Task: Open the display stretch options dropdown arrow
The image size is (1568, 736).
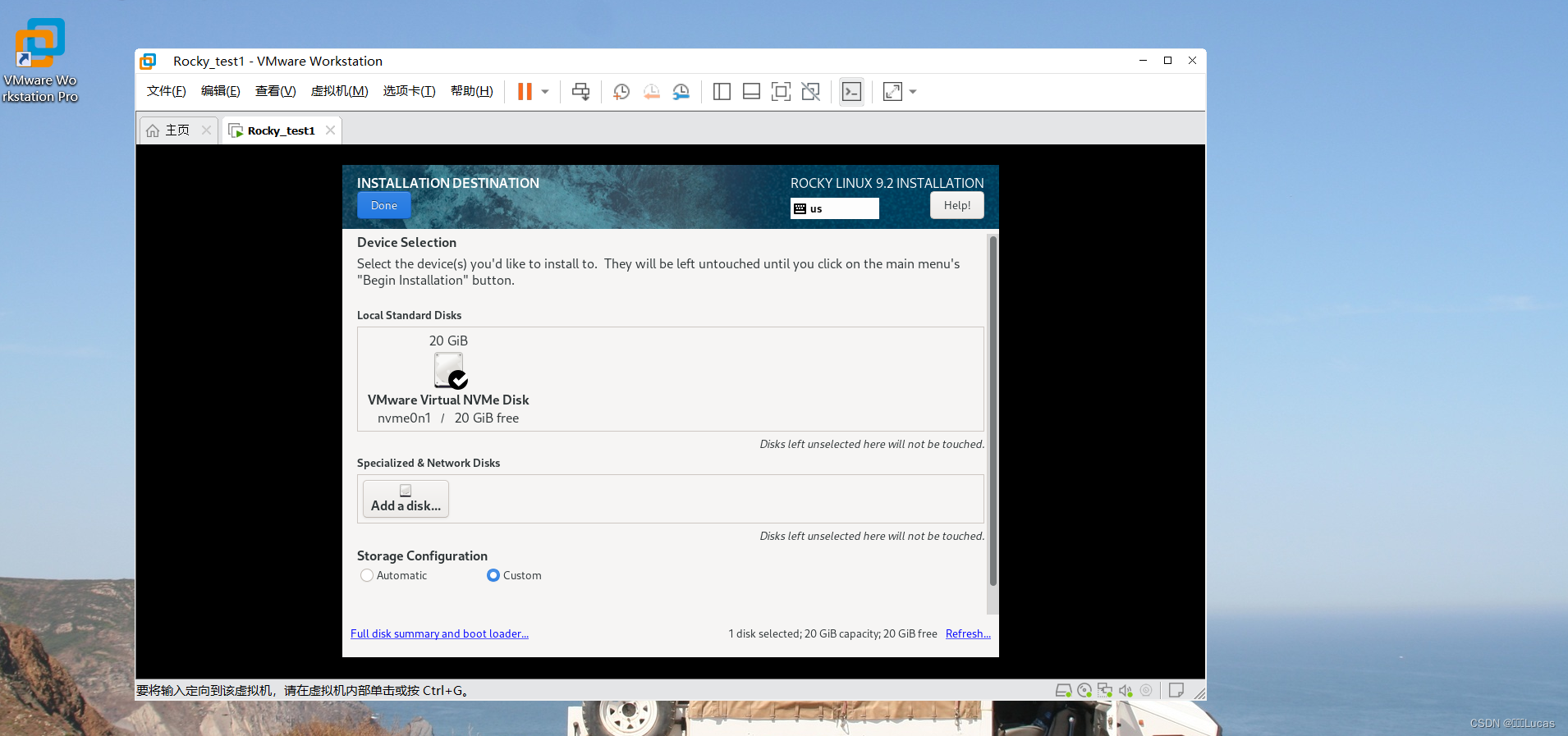Action: coord(913,92)
